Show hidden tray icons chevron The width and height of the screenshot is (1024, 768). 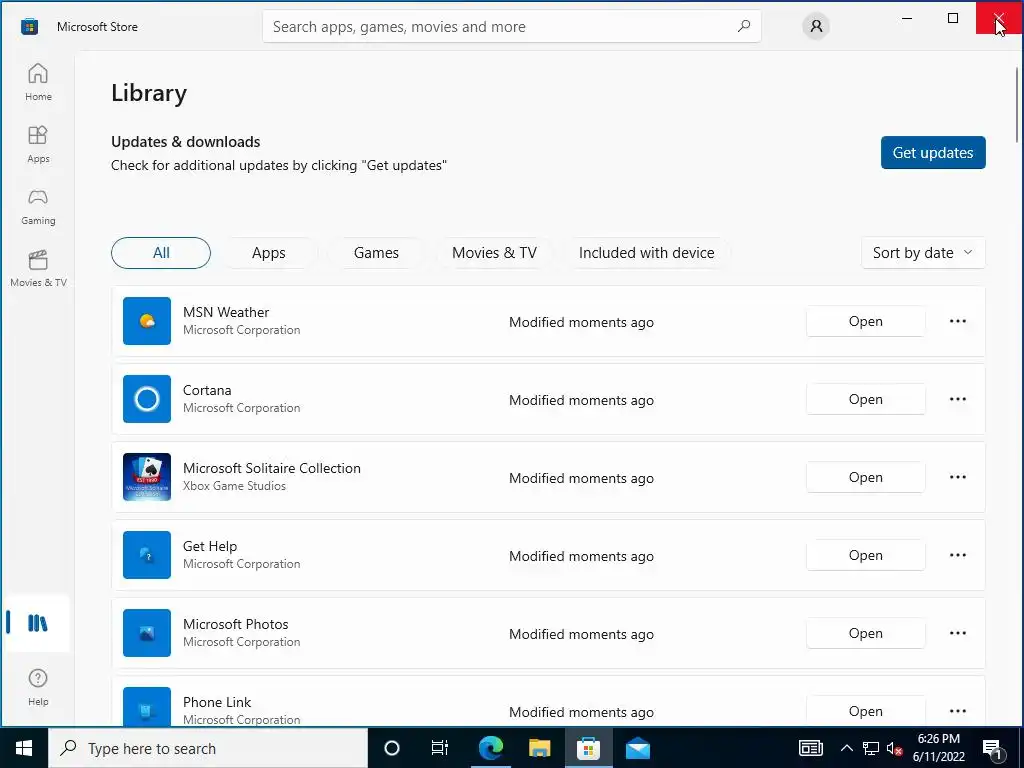(x=846, y=748)
